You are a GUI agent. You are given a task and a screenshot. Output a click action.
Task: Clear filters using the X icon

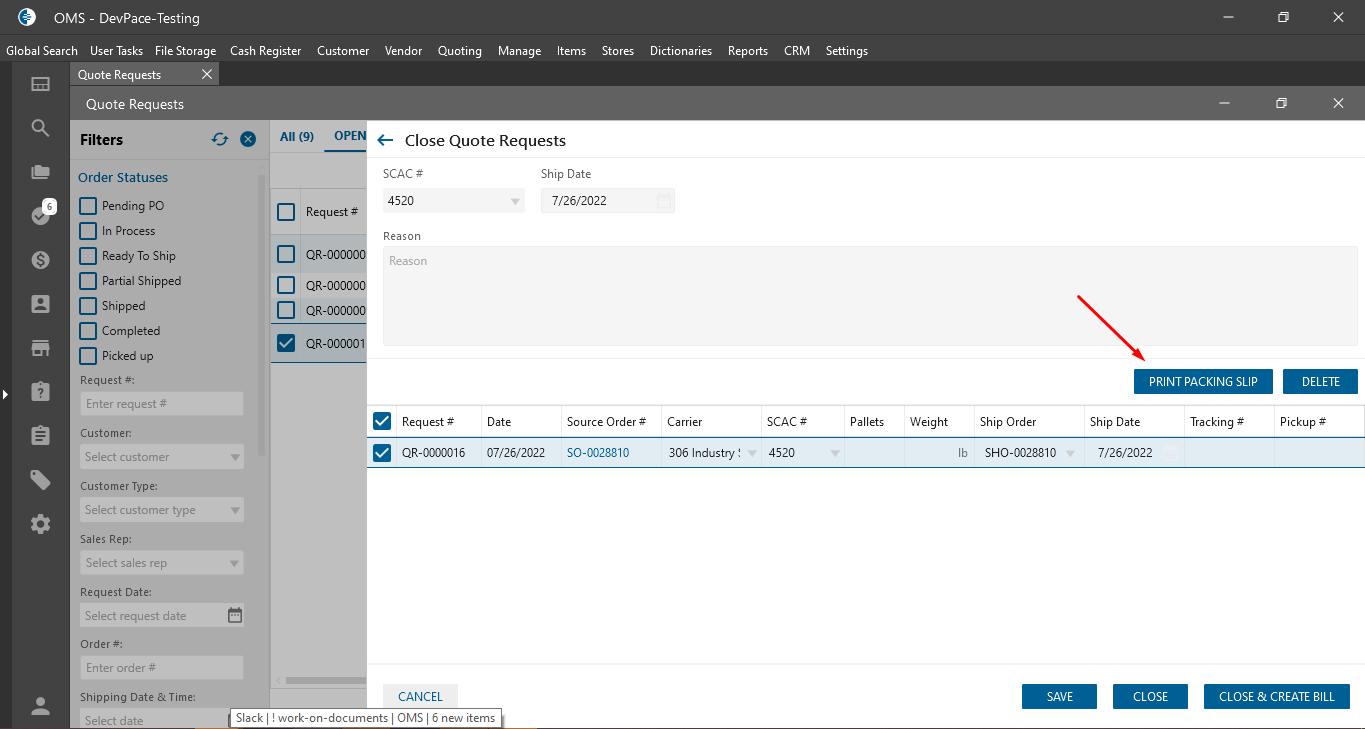click(x=248, y=140)
